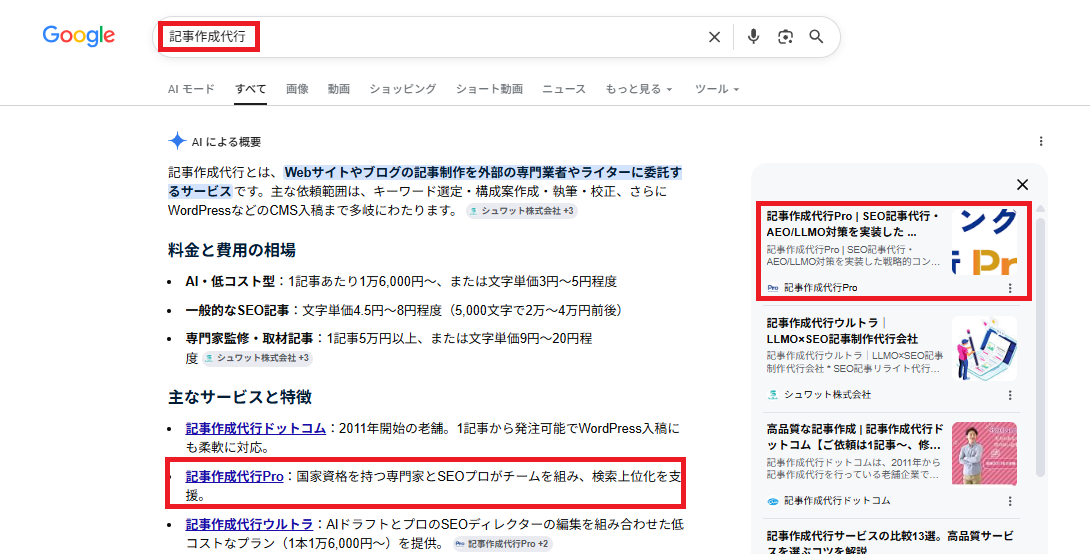Viewport: 1090px width, 554px height.
Task: Click the 主なサービスと特徴 heading
Action: [240, 397]
